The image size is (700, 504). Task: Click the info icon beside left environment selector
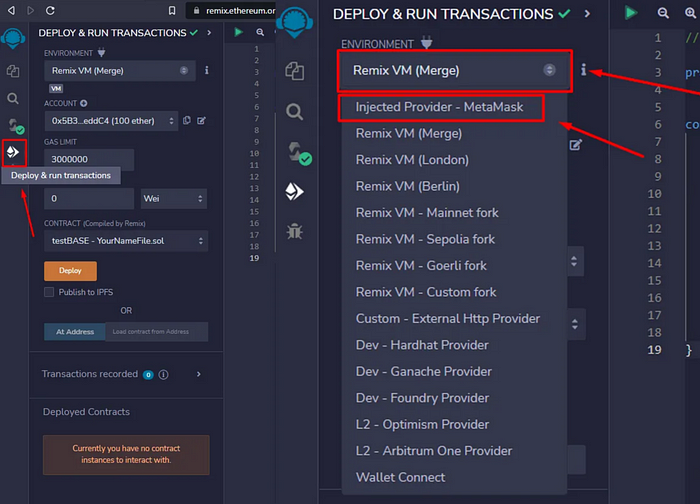pos(206,70)
